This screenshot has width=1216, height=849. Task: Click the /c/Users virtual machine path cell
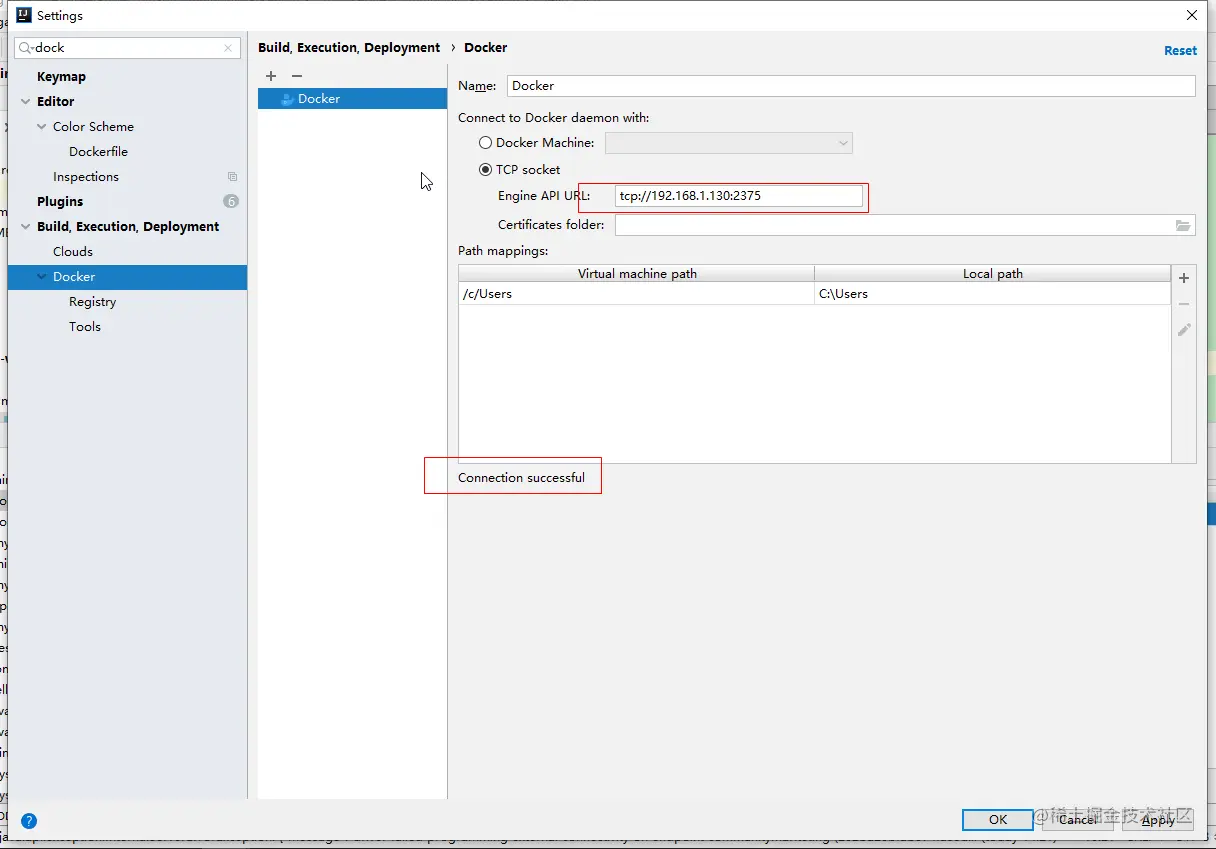637,294
